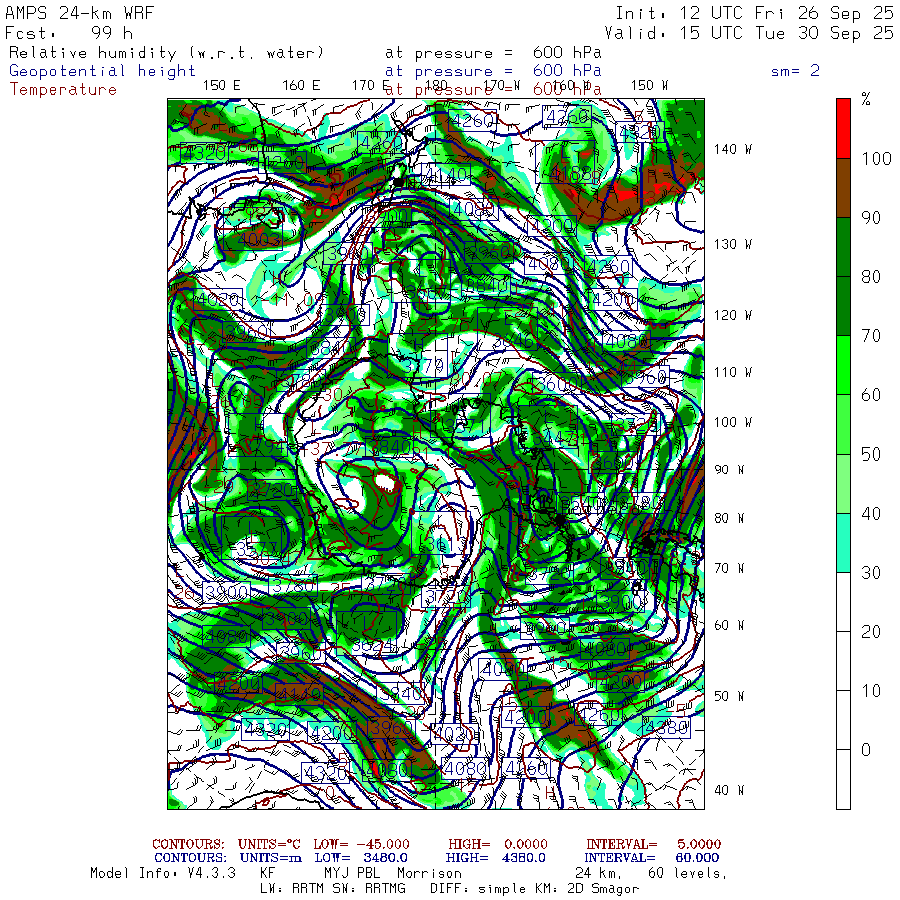Pick the cyan 30–40% colorbar segment
The height and width of the screenshot is (900, 900).
(843, 542)
